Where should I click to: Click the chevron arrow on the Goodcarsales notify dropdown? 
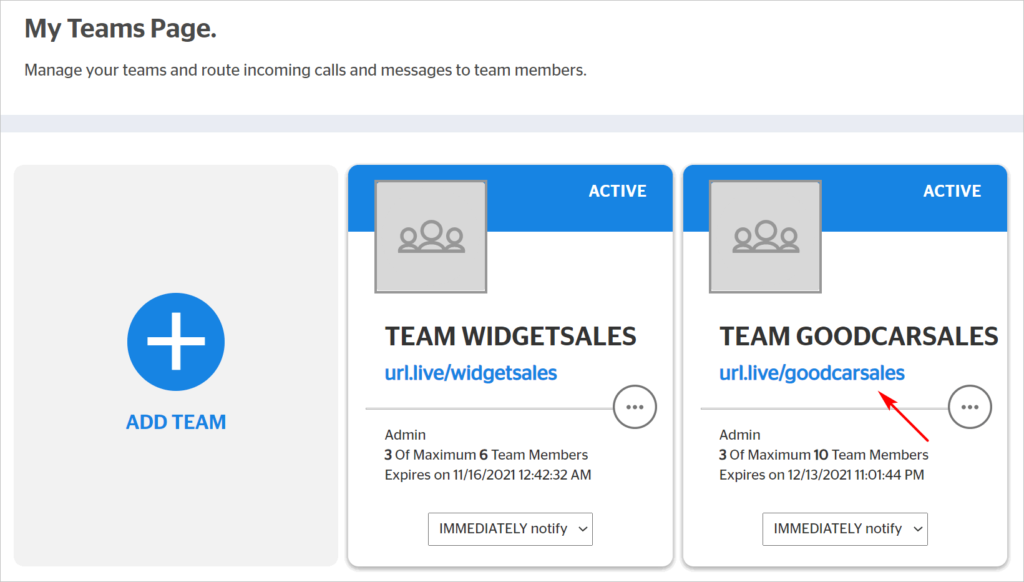click(x=918, y=530)
